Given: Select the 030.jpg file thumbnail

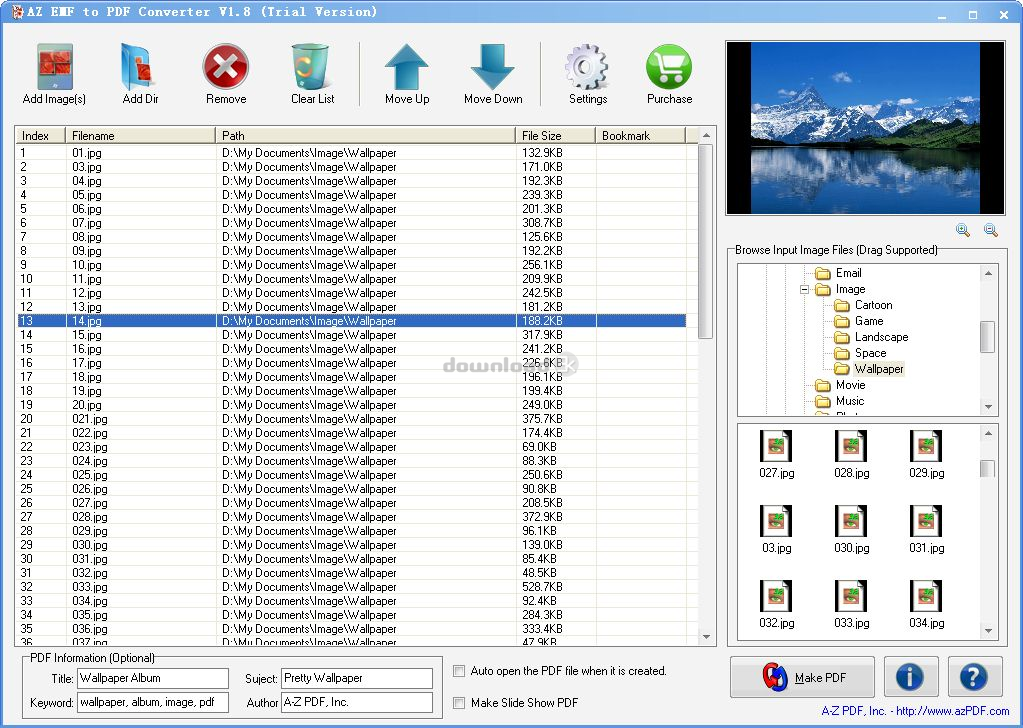Looking at the screenshot, I should pos(851,530).
